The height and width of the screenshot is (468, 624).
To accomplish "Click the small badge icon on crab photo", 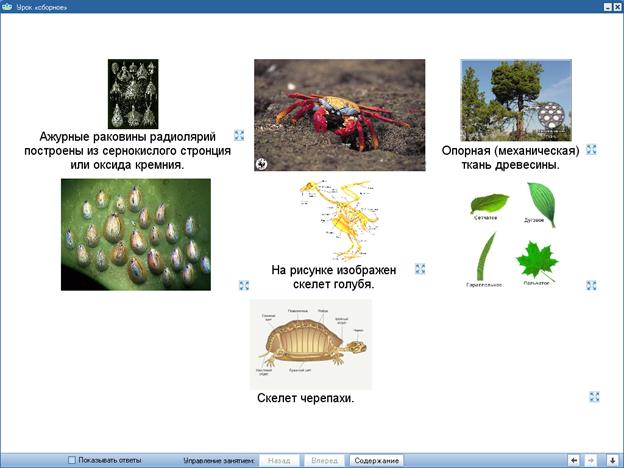I will coord(261,163).
